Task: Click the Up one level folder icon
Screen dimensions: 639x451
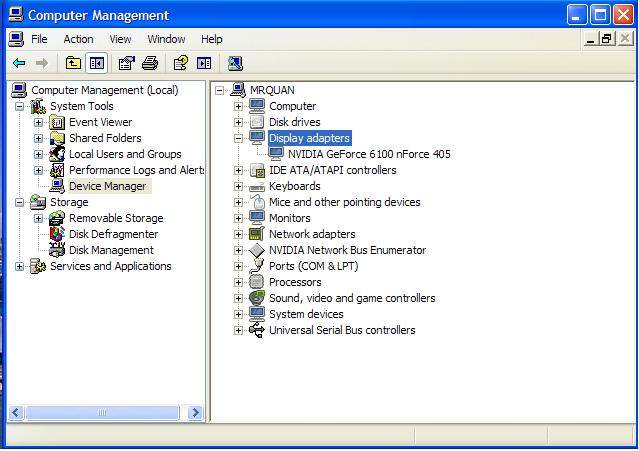Action: point(73,63)
